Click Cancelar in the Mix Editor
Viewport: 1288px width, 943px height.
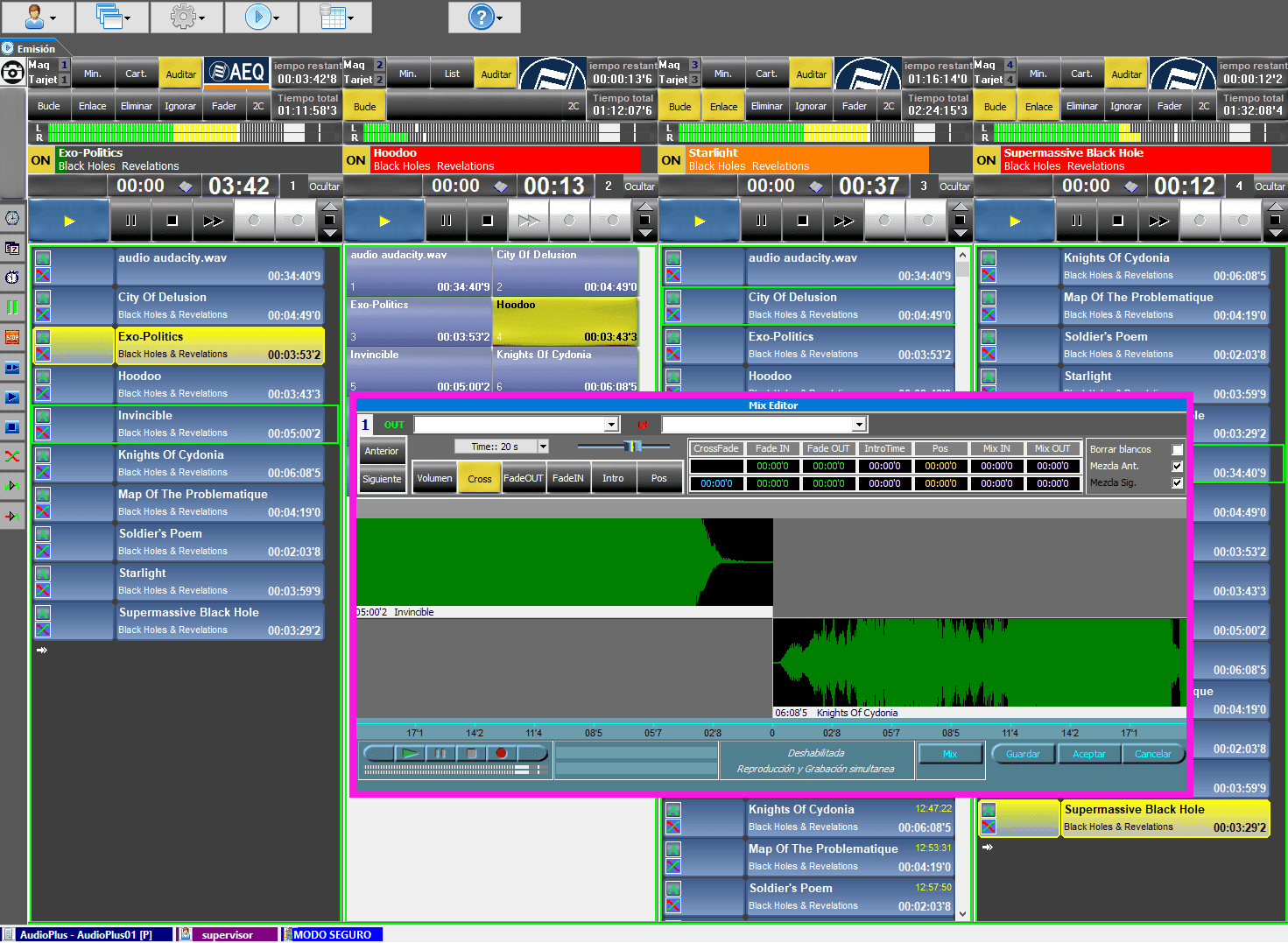coord(1152,754)
